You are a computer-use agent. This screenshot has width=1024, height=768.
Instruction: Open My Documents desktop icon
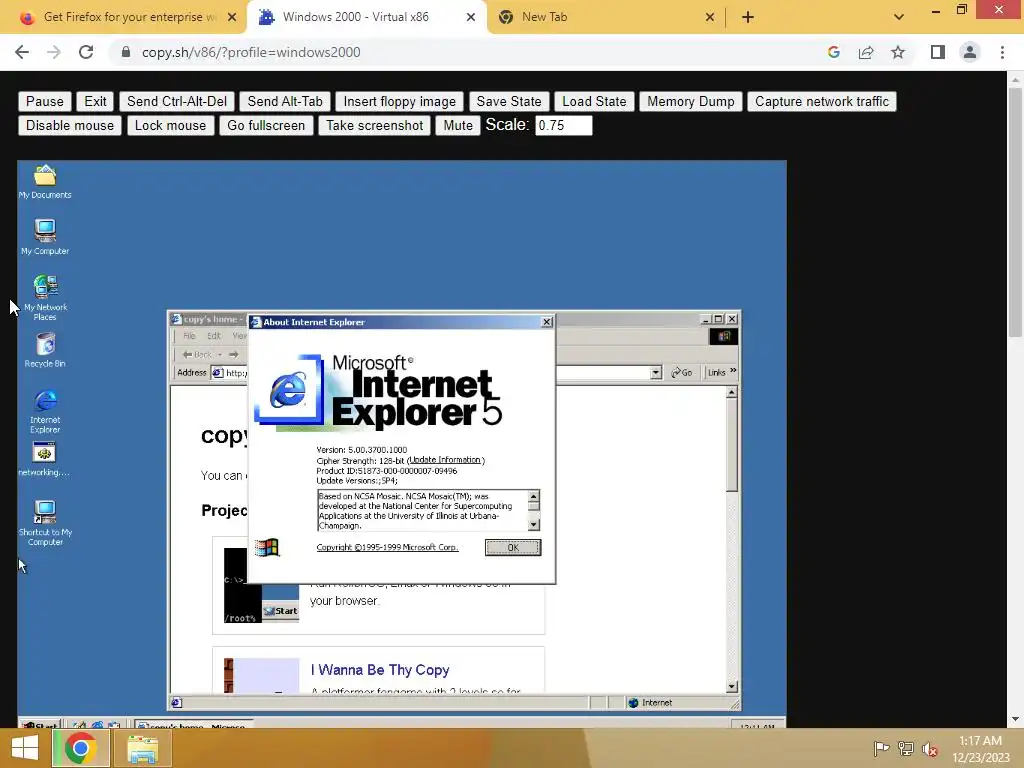[x=45, y=181]
